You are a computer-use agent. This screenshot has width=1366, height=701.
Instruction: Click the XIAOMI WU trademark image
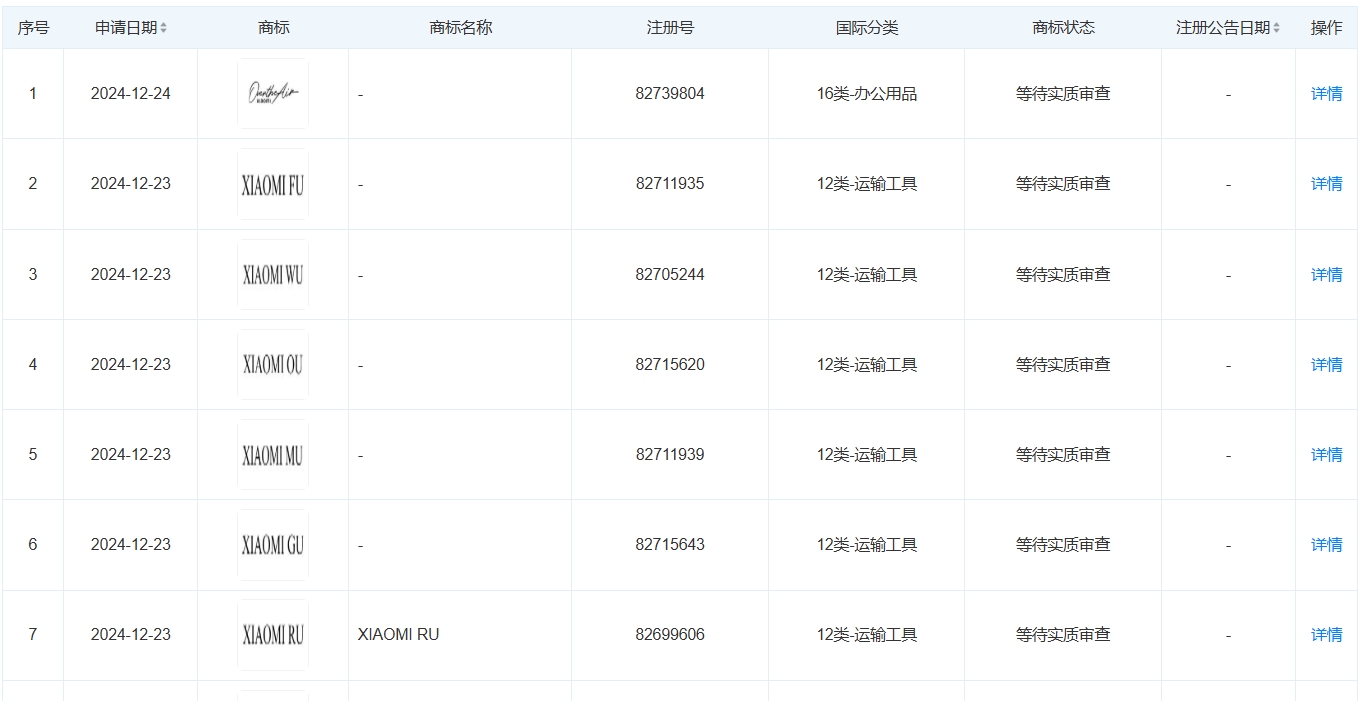pos(272,274)
